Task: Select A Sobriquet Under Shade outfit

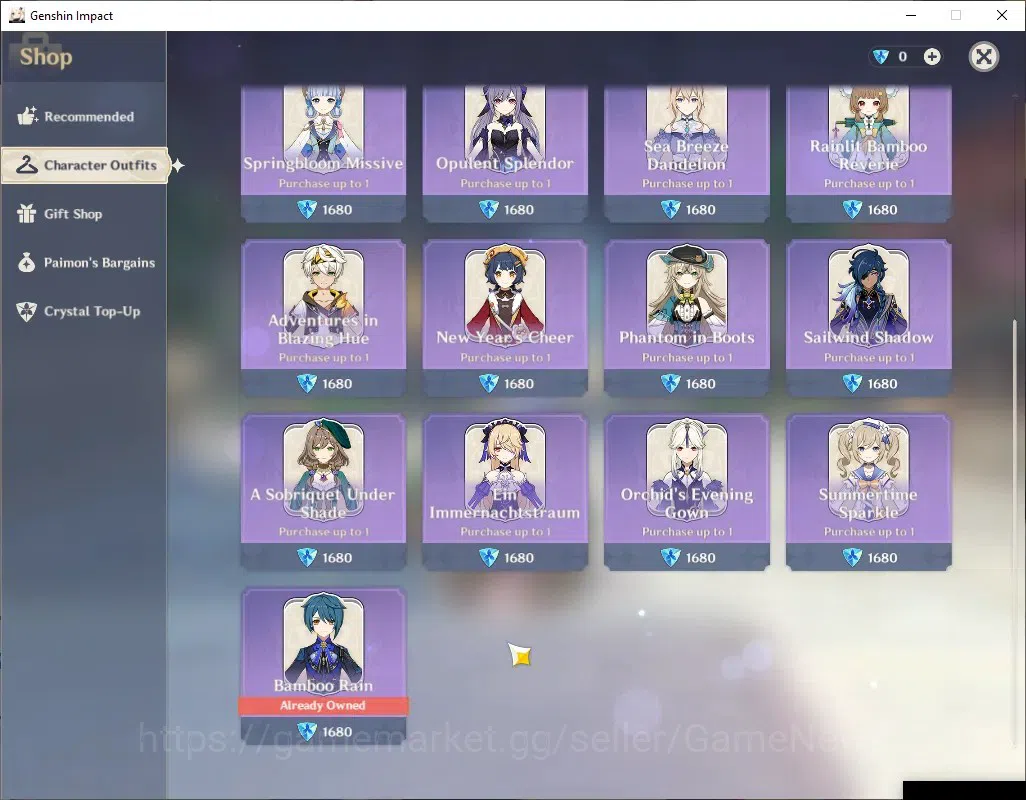Action: click(x=323, y=492)
